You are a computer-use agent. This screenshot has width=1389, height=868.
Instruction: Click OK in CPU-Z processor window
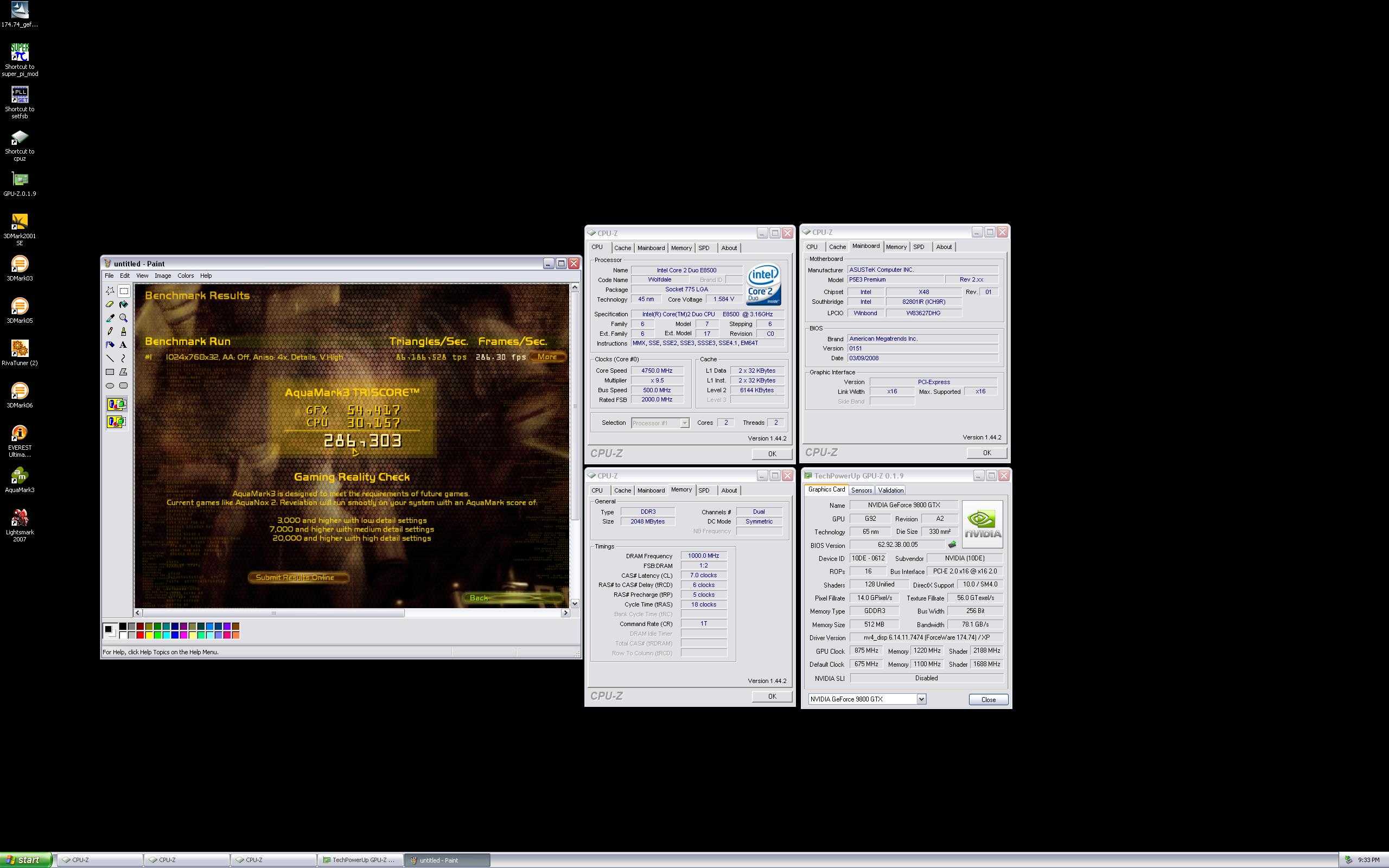tap(772, 454)
